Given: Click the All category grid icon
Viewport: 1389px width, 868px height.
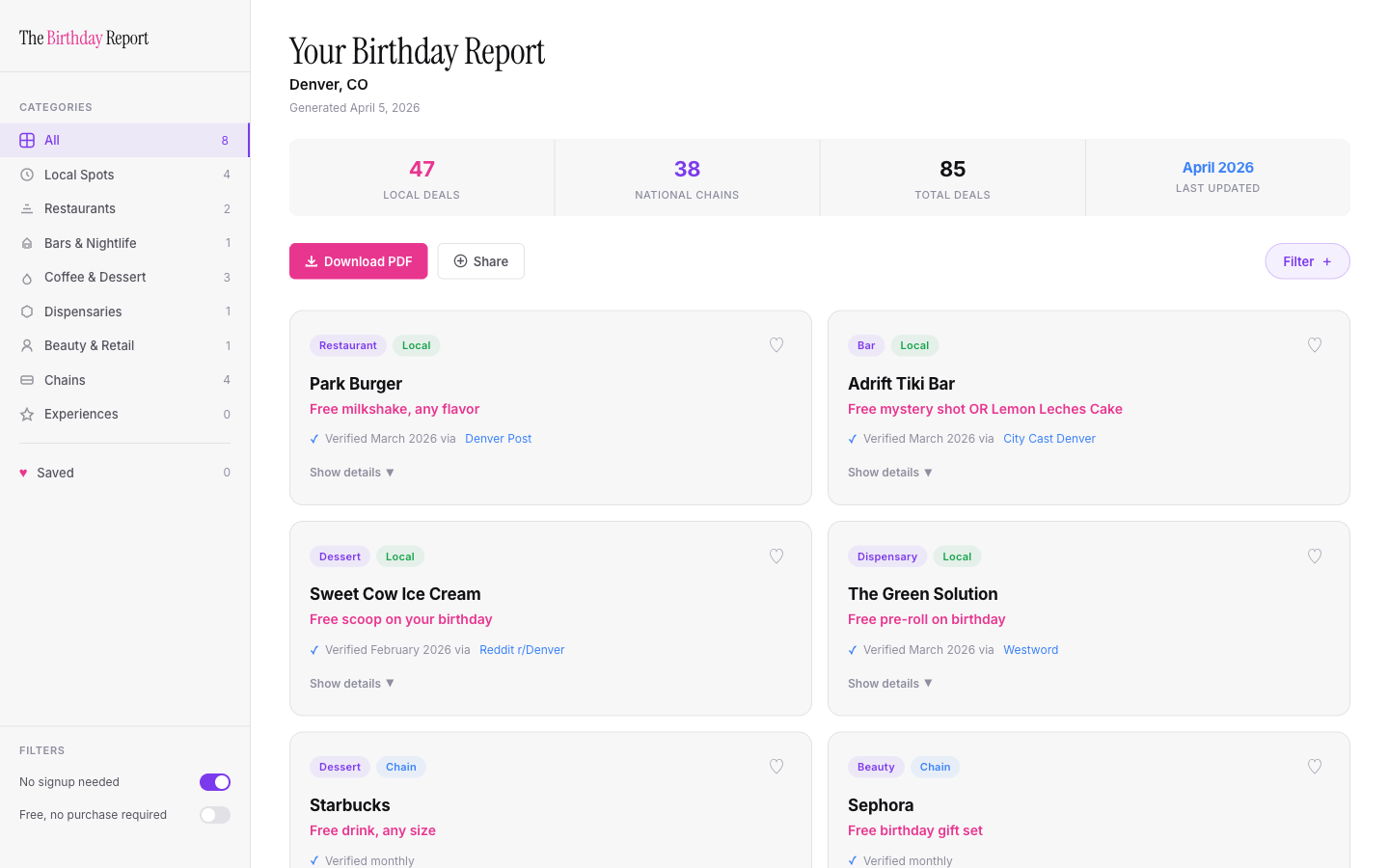Looking at the screenshot, I should (27, 140).
